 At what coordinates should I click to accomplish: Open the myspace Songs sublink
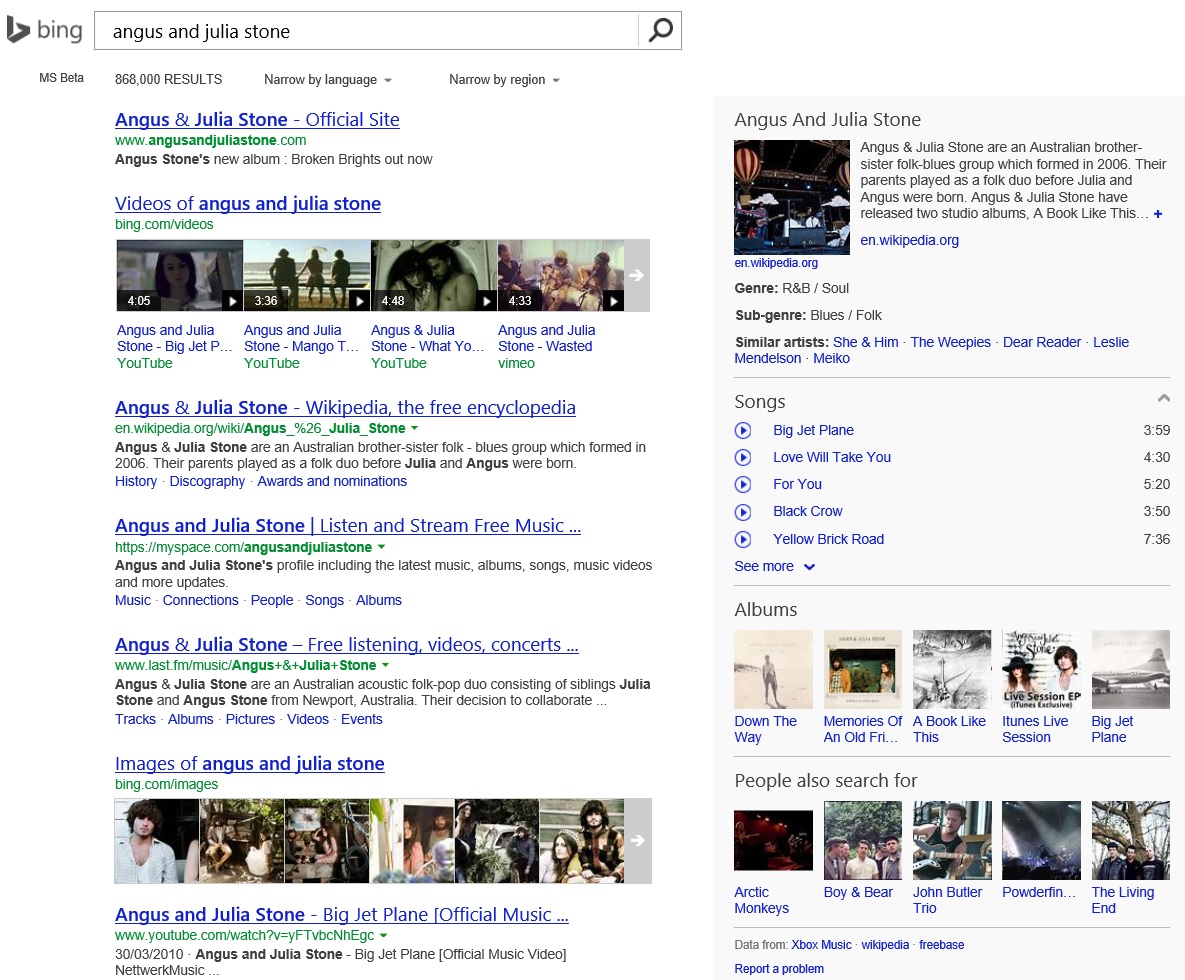pos(324,600)
